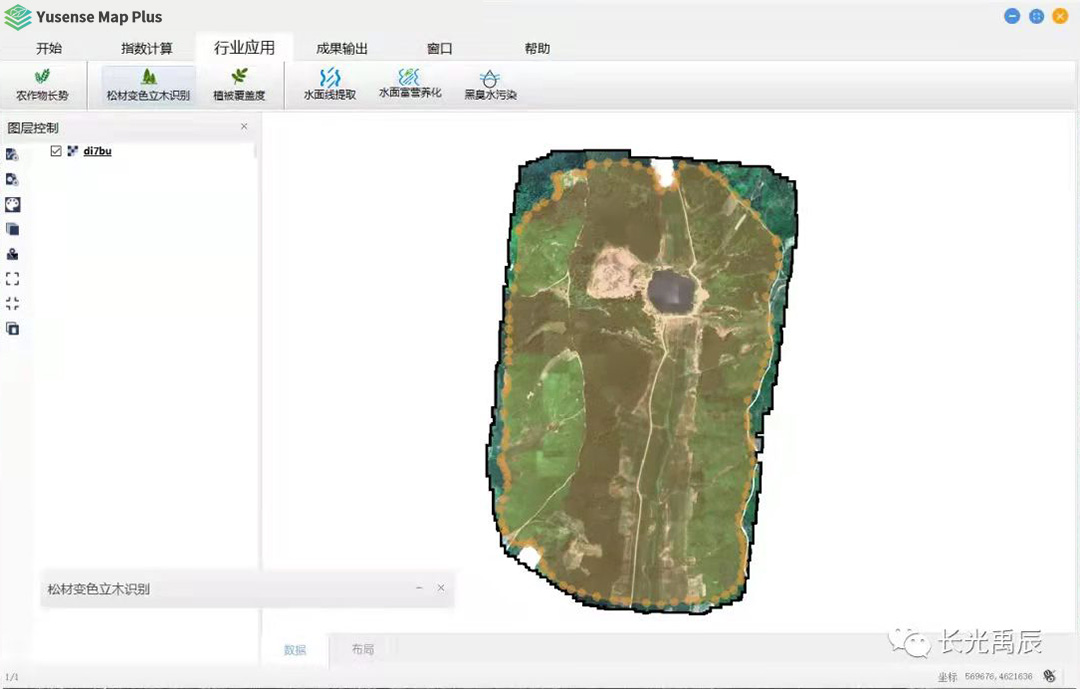Click the dark pond on the map image
This screenshot has height=689, width=1080.
pyautogui.click(x=671, y=291)
